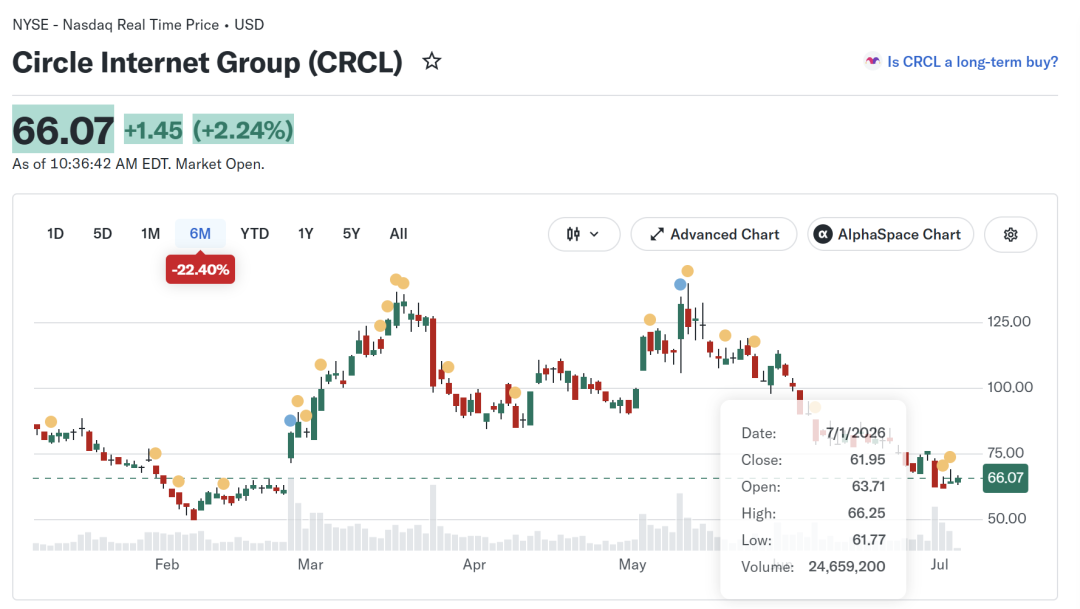This screenshot has width=1080, height=609.
Task: Open chart settings gear icon
Action: 1010,234
